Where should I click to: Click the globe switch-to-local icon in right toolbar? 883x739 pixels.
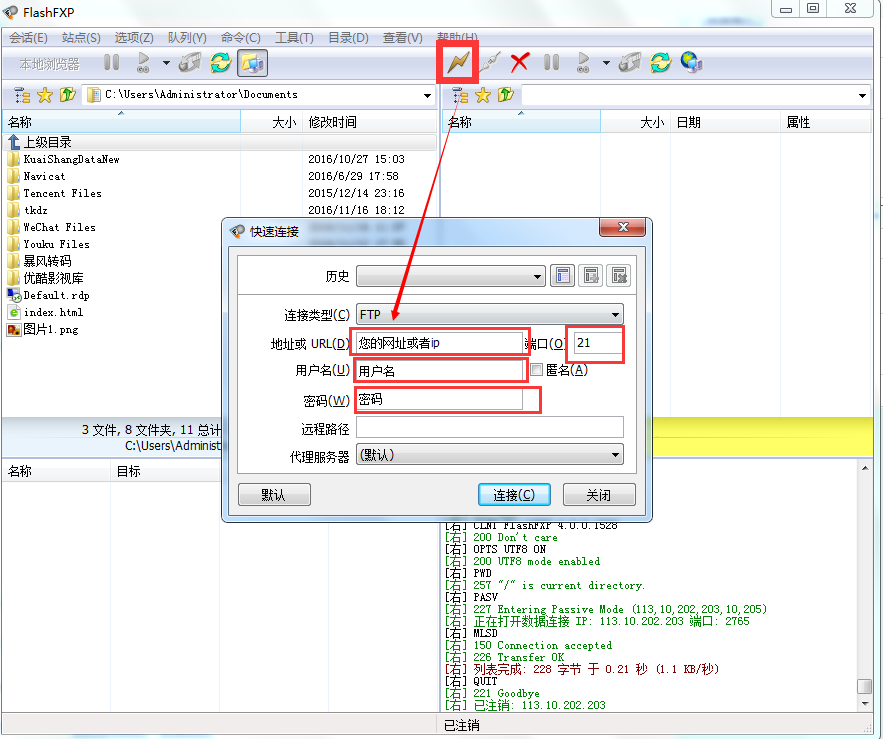coord(691,63)
